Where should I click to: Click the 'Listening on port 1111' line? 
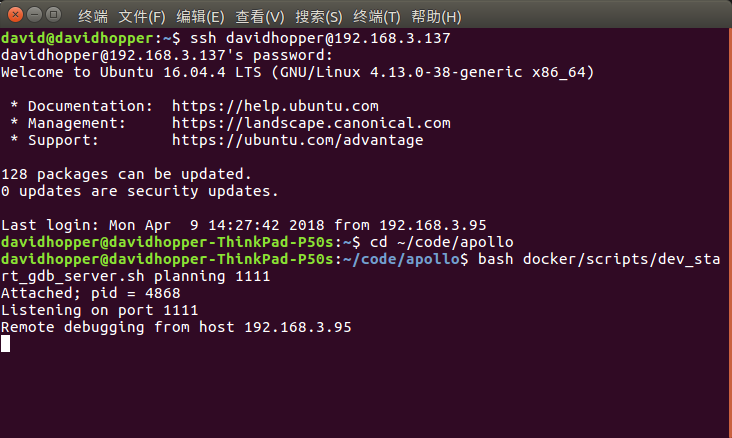click(x=99, y=310)
